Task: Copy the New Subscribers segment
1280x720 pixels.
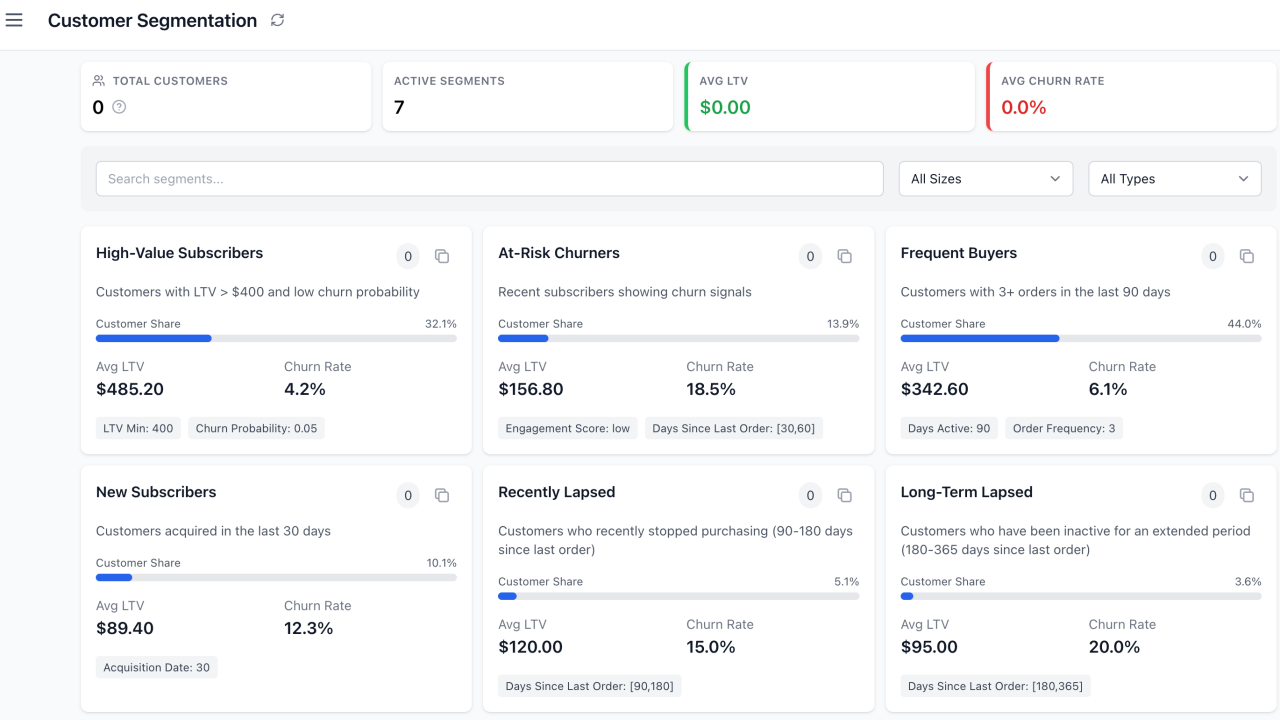Action: coord(442,495)
